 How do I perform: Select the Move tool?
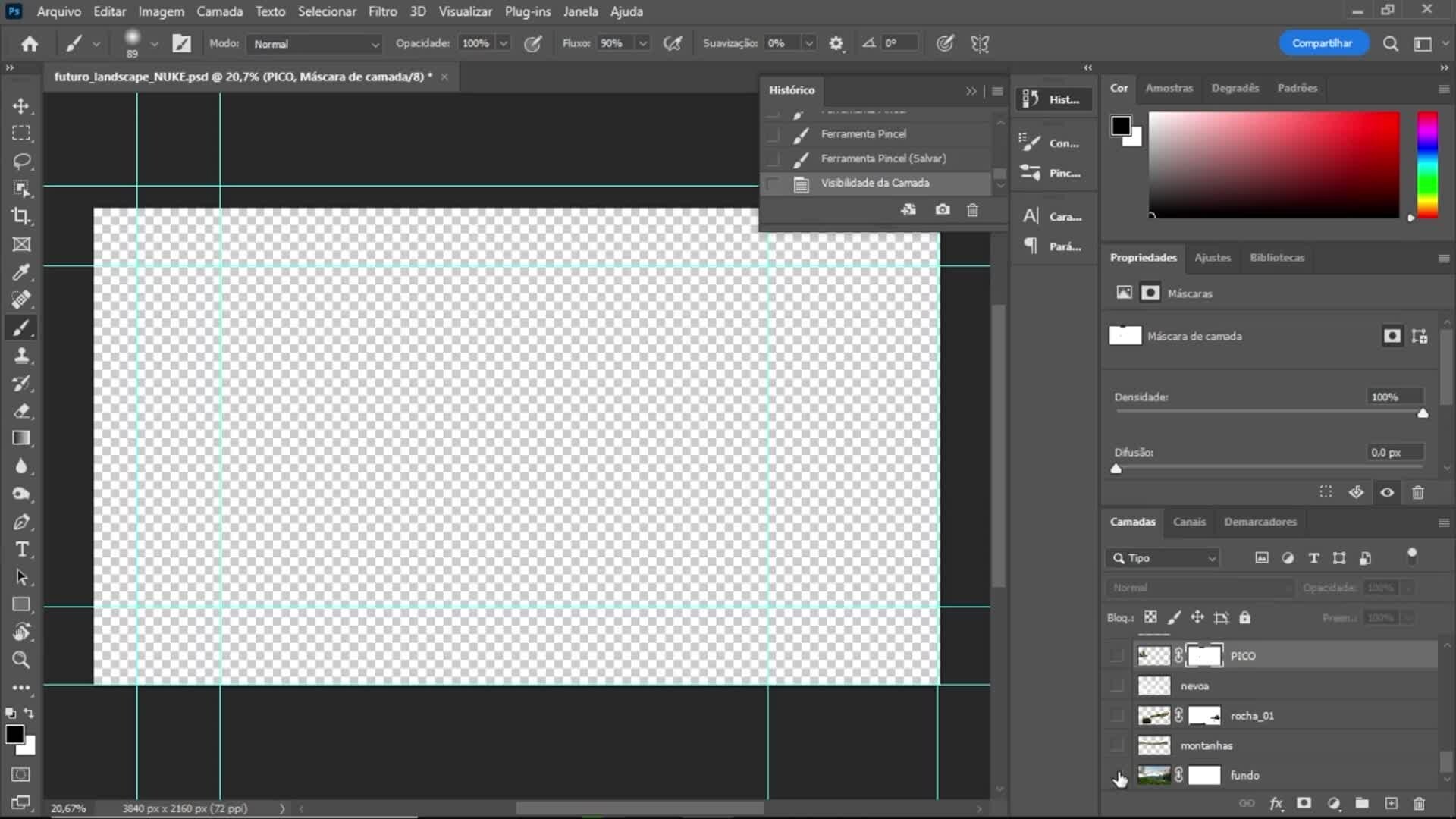(21, 106)
